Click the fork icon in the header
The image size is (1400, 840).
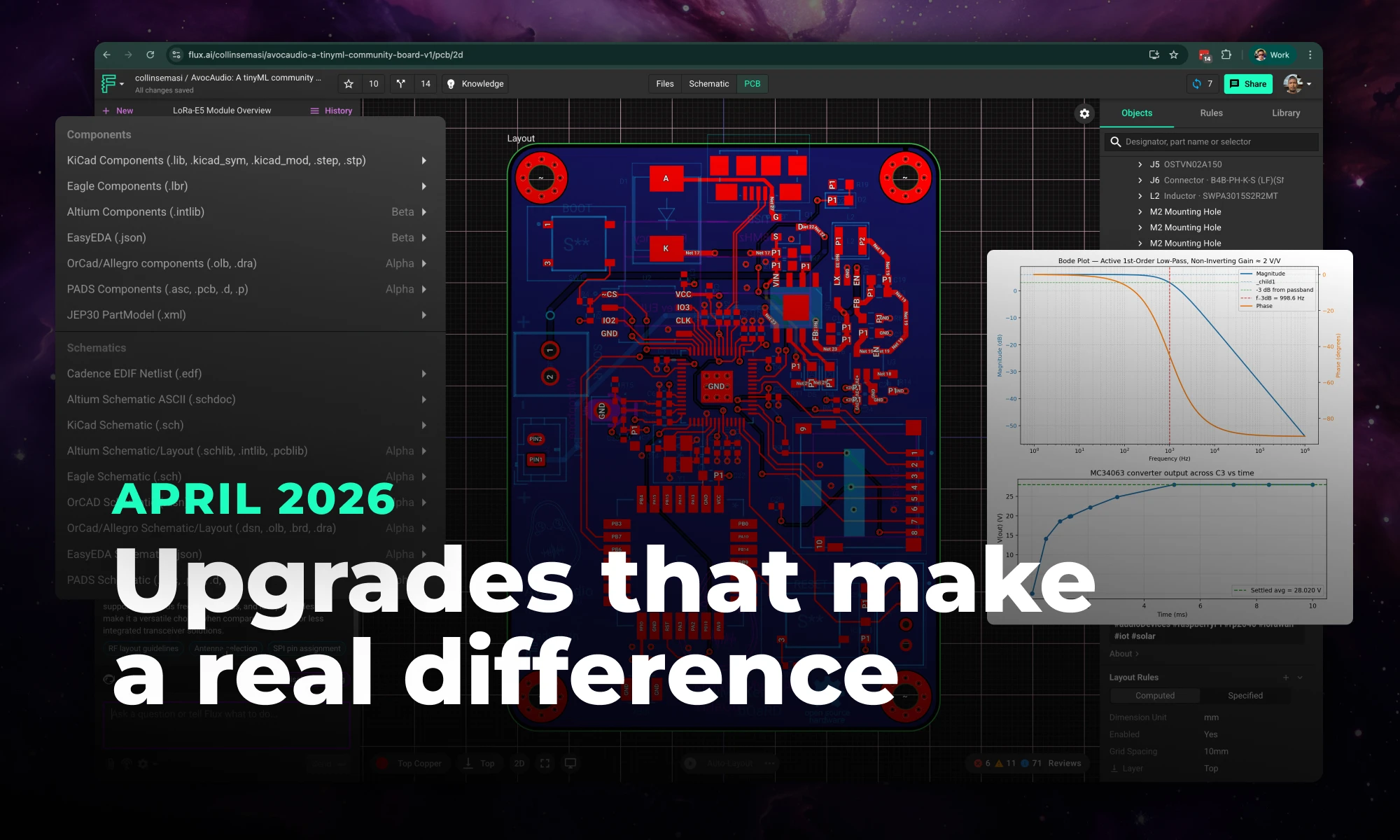click(x=400, y=84)
